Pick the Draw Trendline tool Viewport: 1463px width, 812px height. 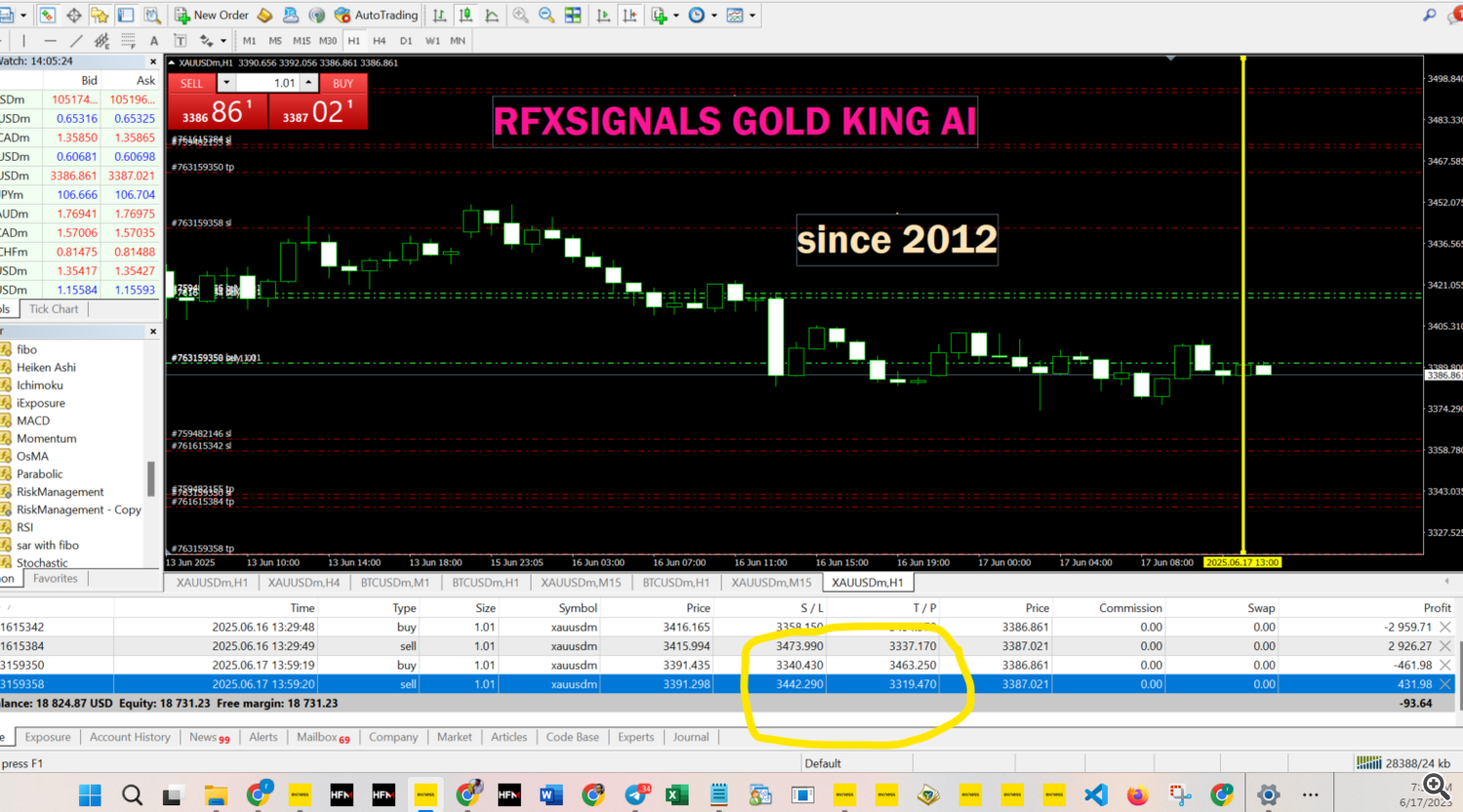(76, 41)
